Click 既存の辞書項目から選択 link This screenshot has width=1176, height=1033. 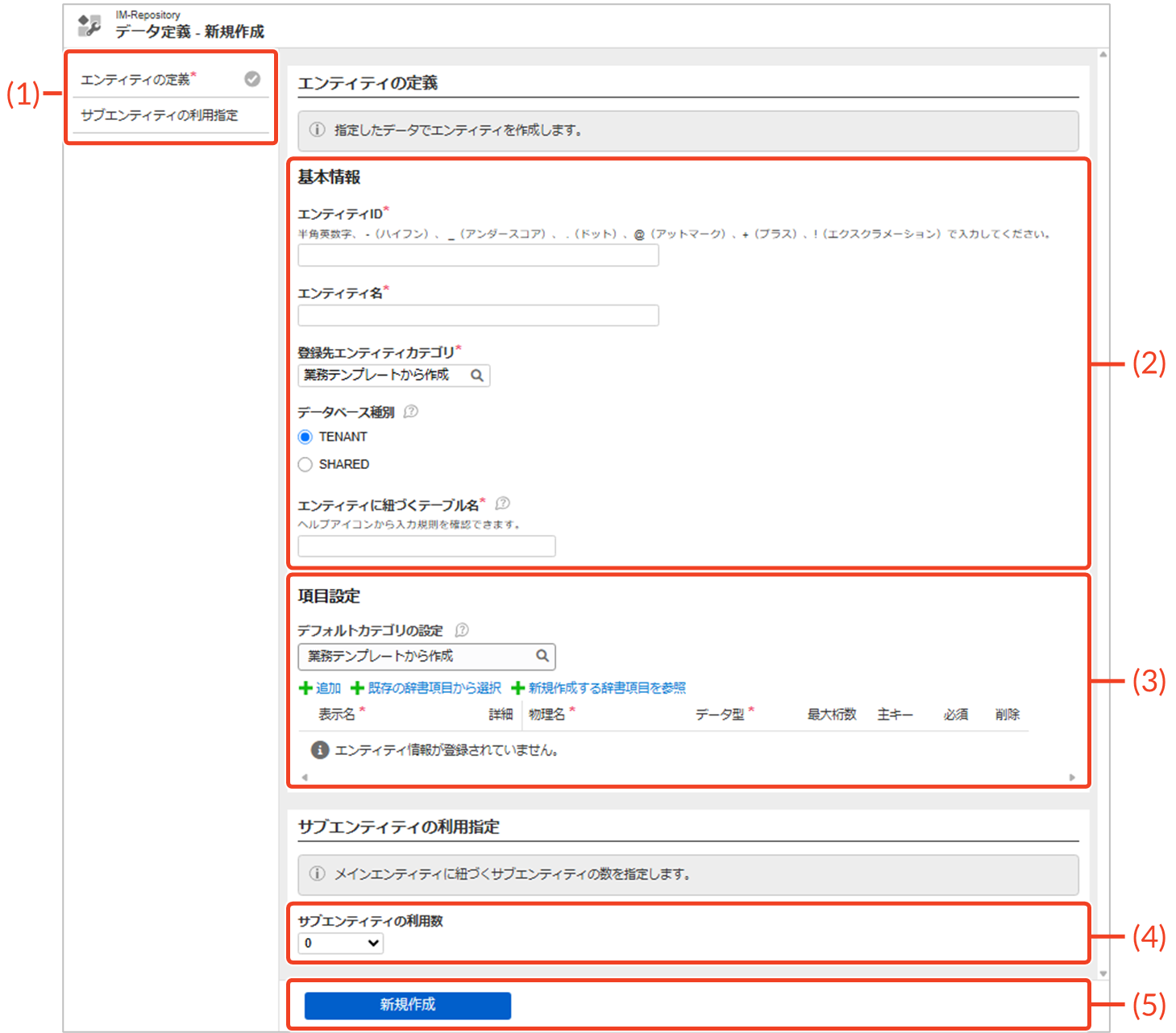(x=434, y=688)
